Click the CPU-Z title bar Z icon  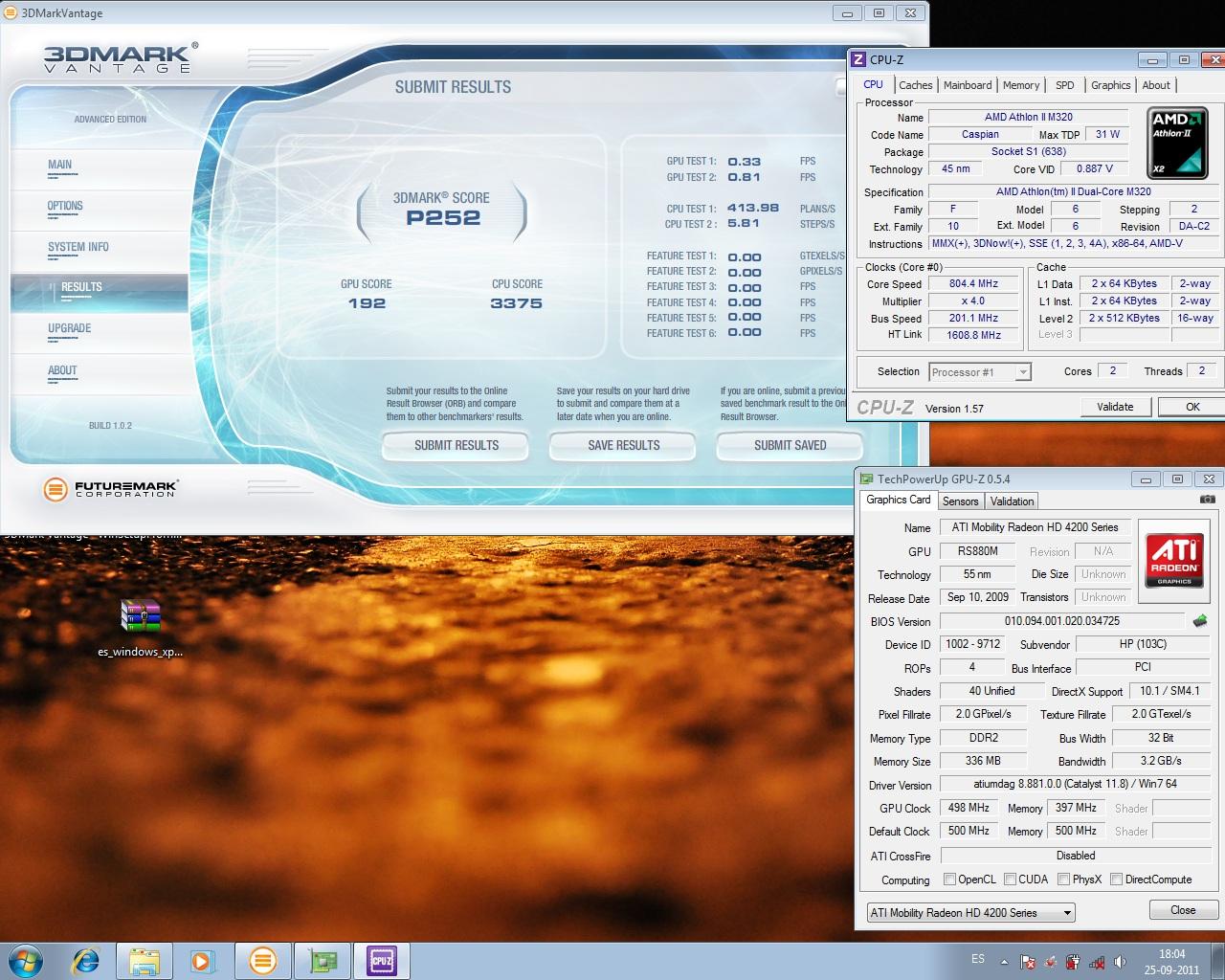858,59
